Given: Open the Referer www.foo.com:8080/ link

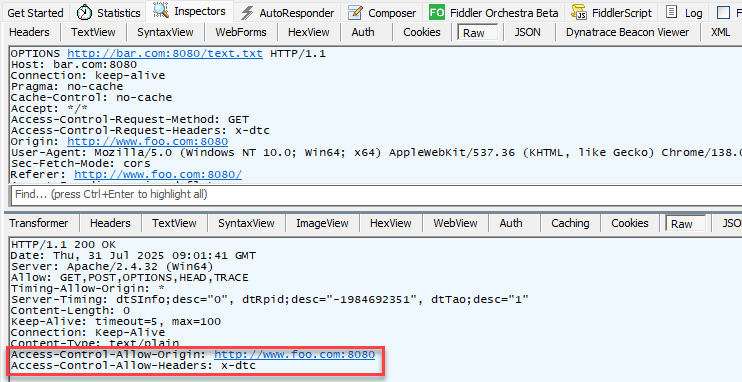Looking at the screenshot, I should [158, 174].
